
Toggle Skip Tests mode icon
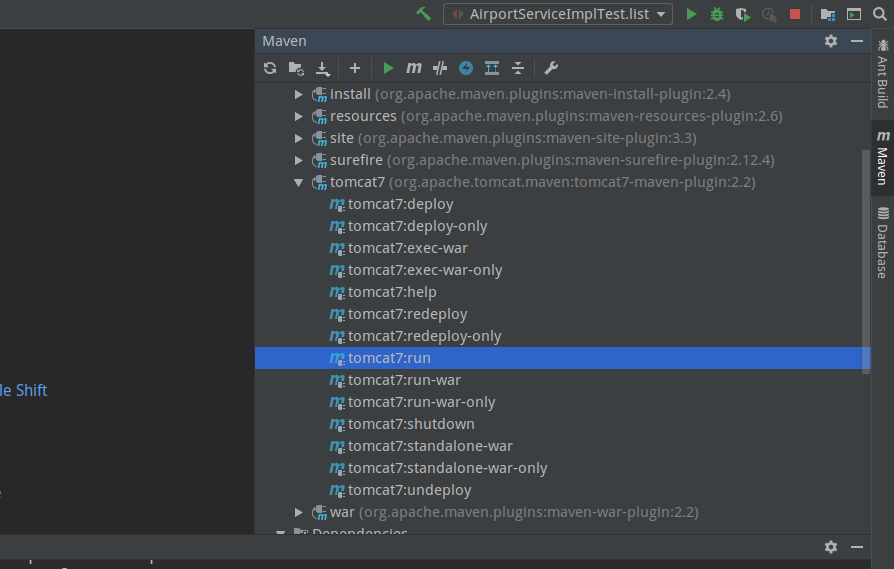pyautogui.click(x=440, y=68)
